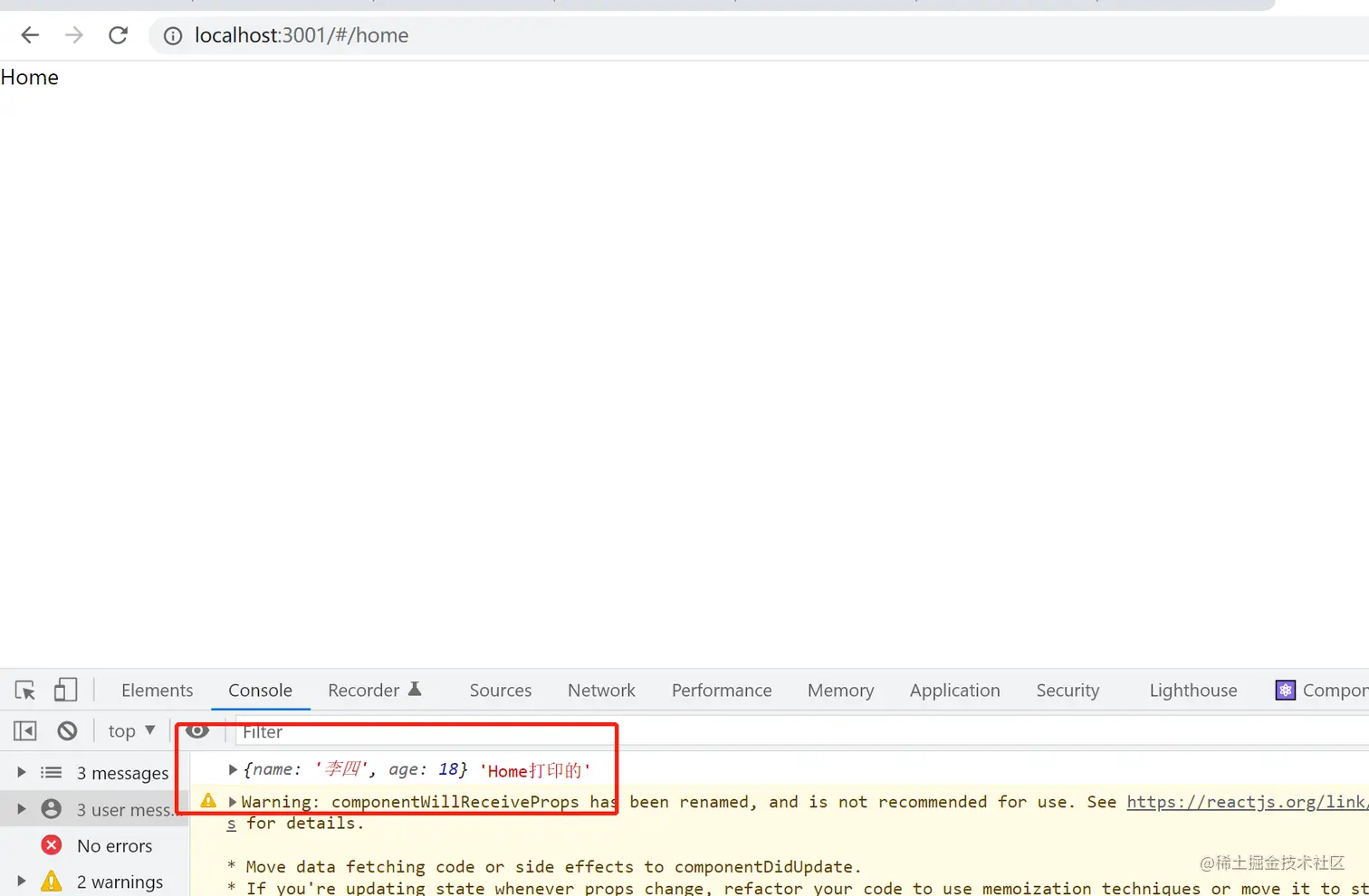Image resolution: width=1369 pixels, height=896 pixels.
Task: Activate the inspect element picker
Action: (x=25, y=691)
